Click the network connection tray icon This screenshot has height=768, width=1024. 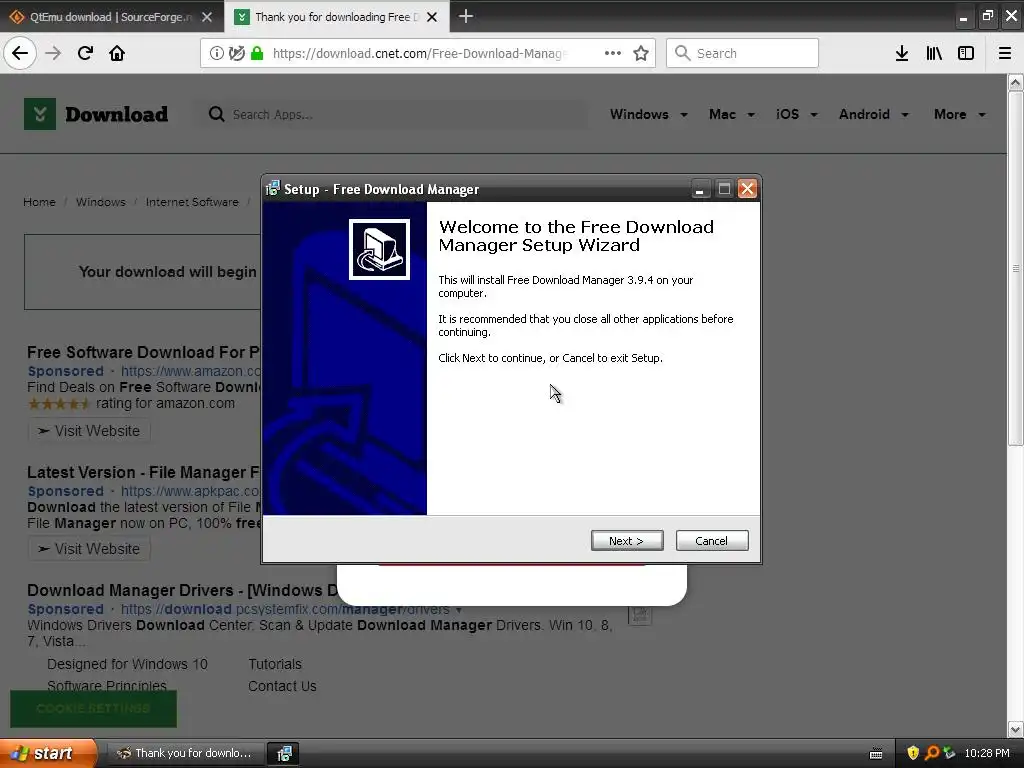[x=950, y=753]
